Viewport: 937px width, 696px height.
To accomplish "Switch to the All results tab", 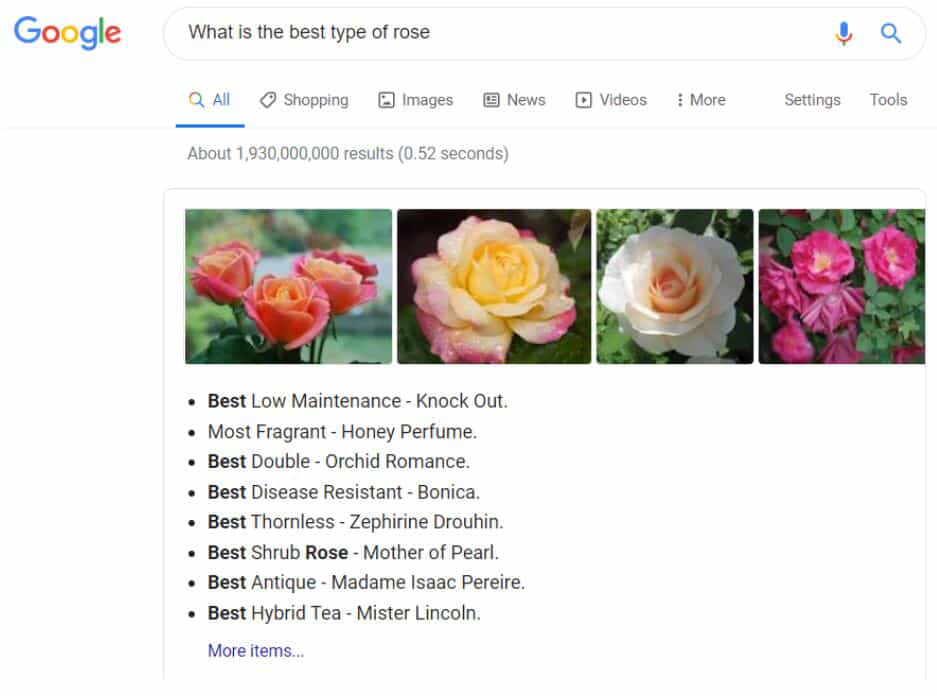I will coord(209,100).
